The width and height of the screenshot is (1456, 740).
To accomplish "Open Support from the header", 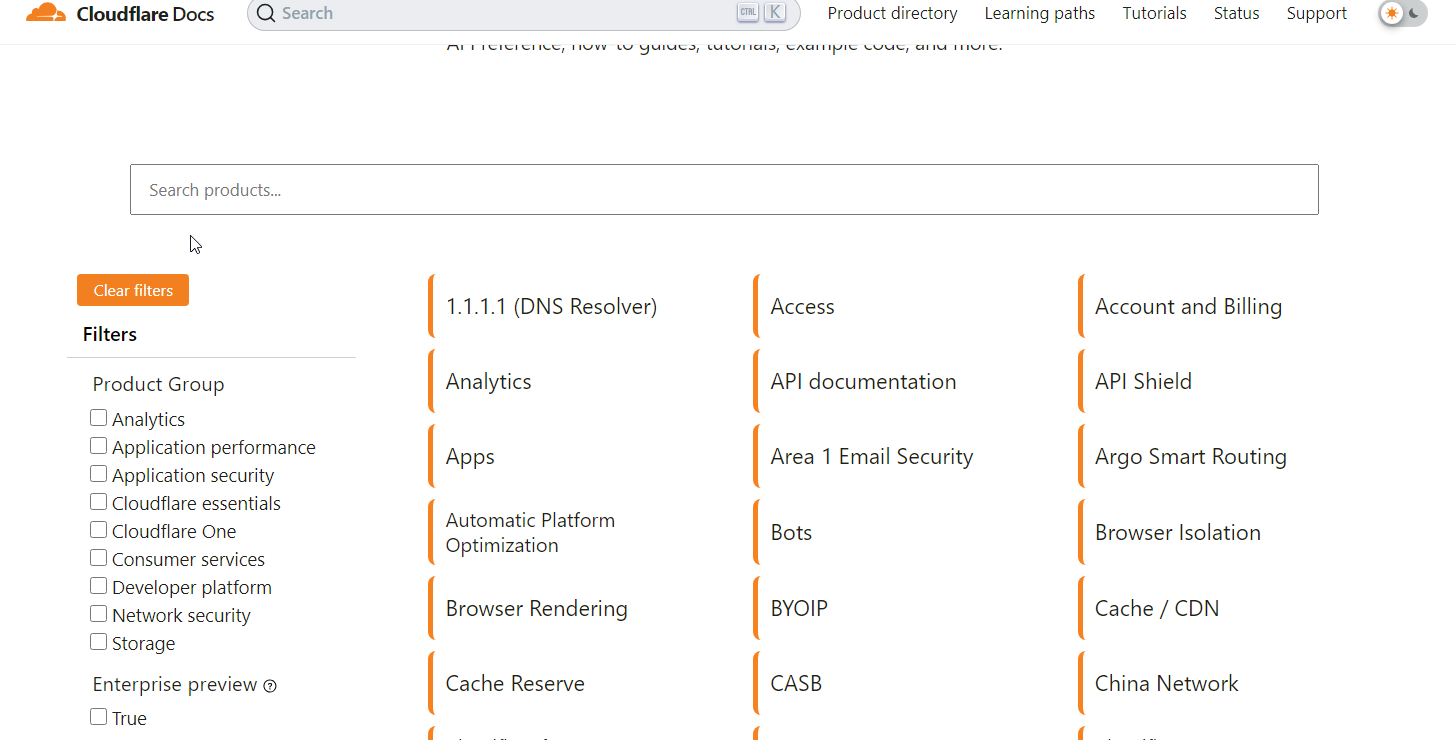I will [x=1316, y=13].
